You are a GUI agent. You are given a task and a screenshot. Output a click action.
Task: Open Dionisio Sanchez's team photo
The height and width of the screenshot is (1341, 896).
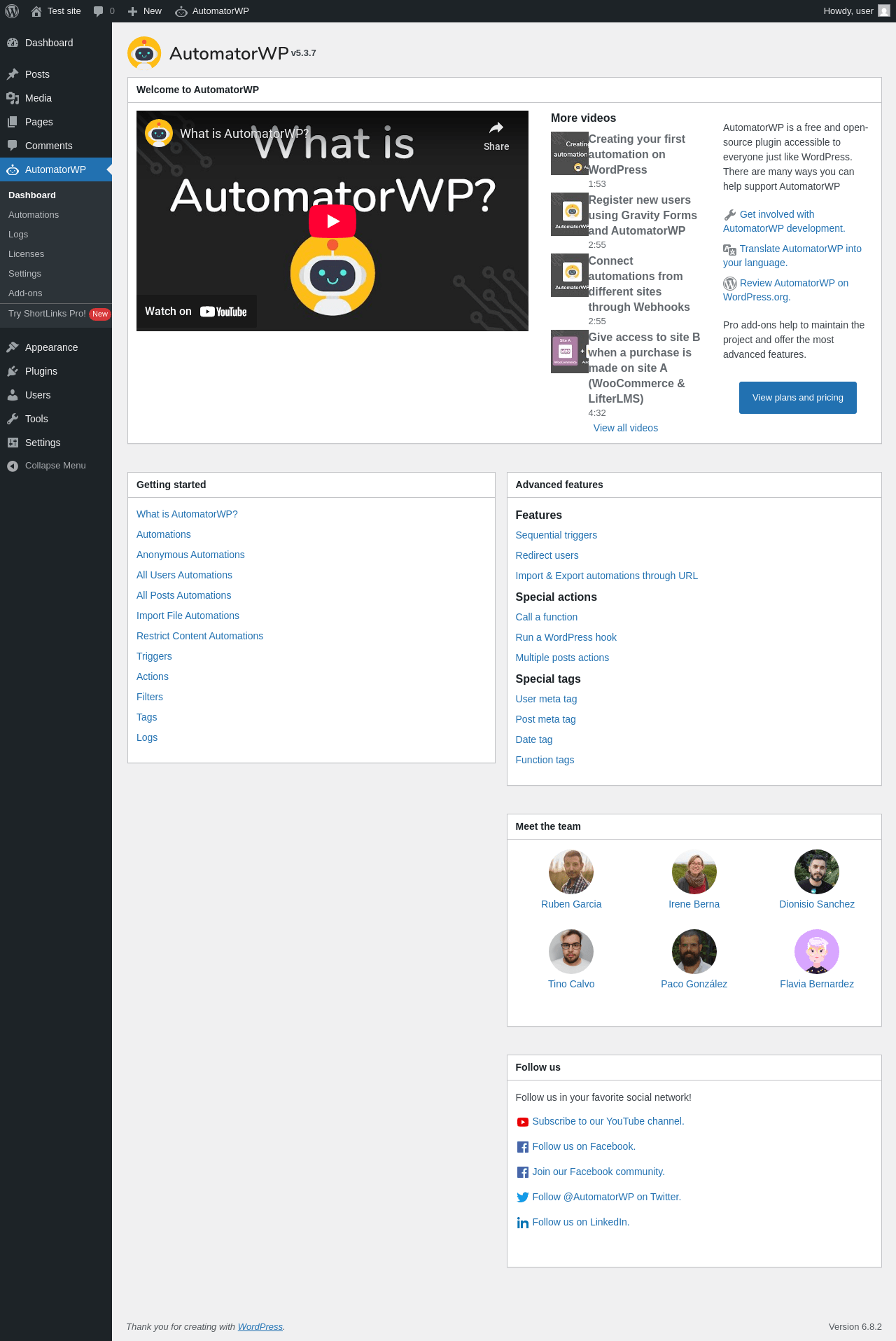click(817, 872)
